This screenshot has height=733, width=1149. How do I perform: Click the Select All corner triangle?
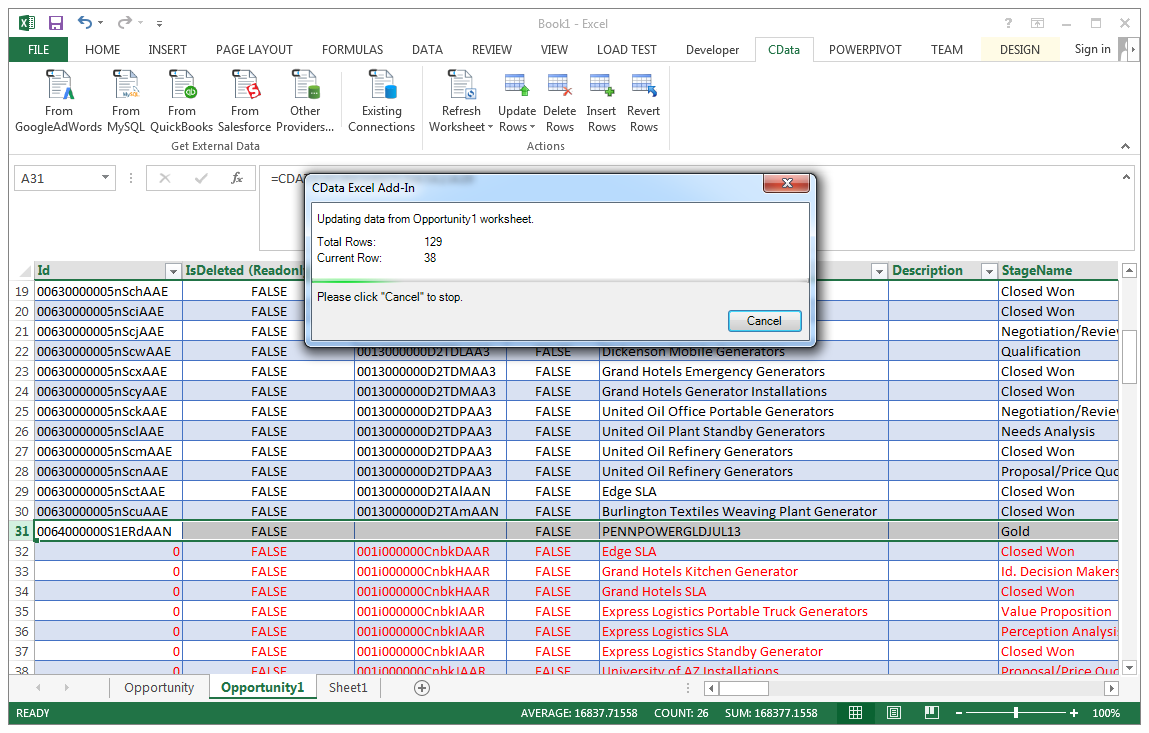(x=25, y=271)
